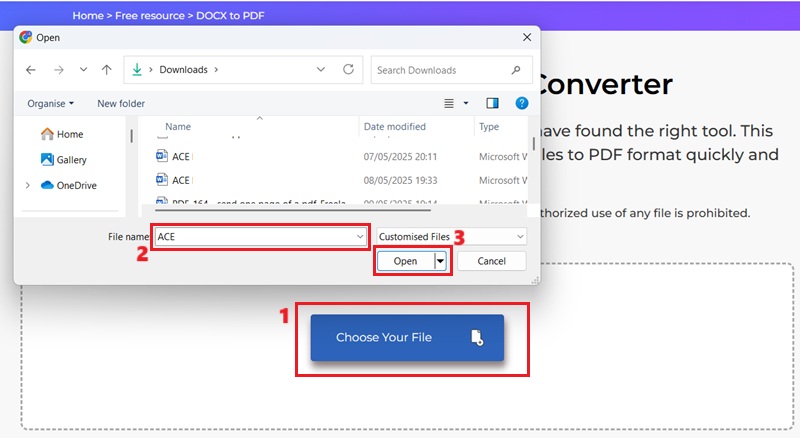Click the green Downloads icon in address bar

coord(137,69)
